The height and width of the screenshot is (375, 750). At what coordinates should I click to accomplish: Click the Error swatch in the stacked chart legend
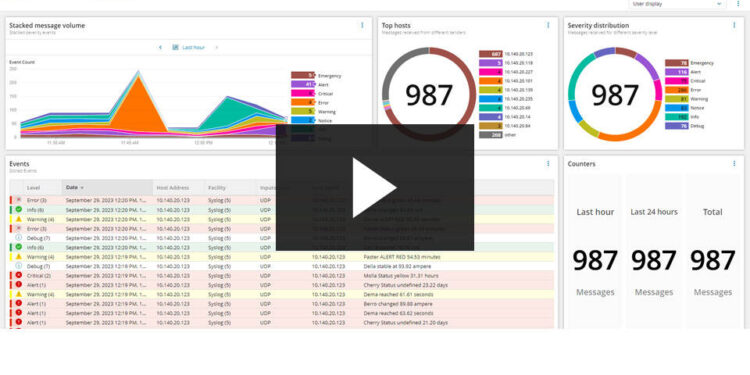click(x=302, y=102)
